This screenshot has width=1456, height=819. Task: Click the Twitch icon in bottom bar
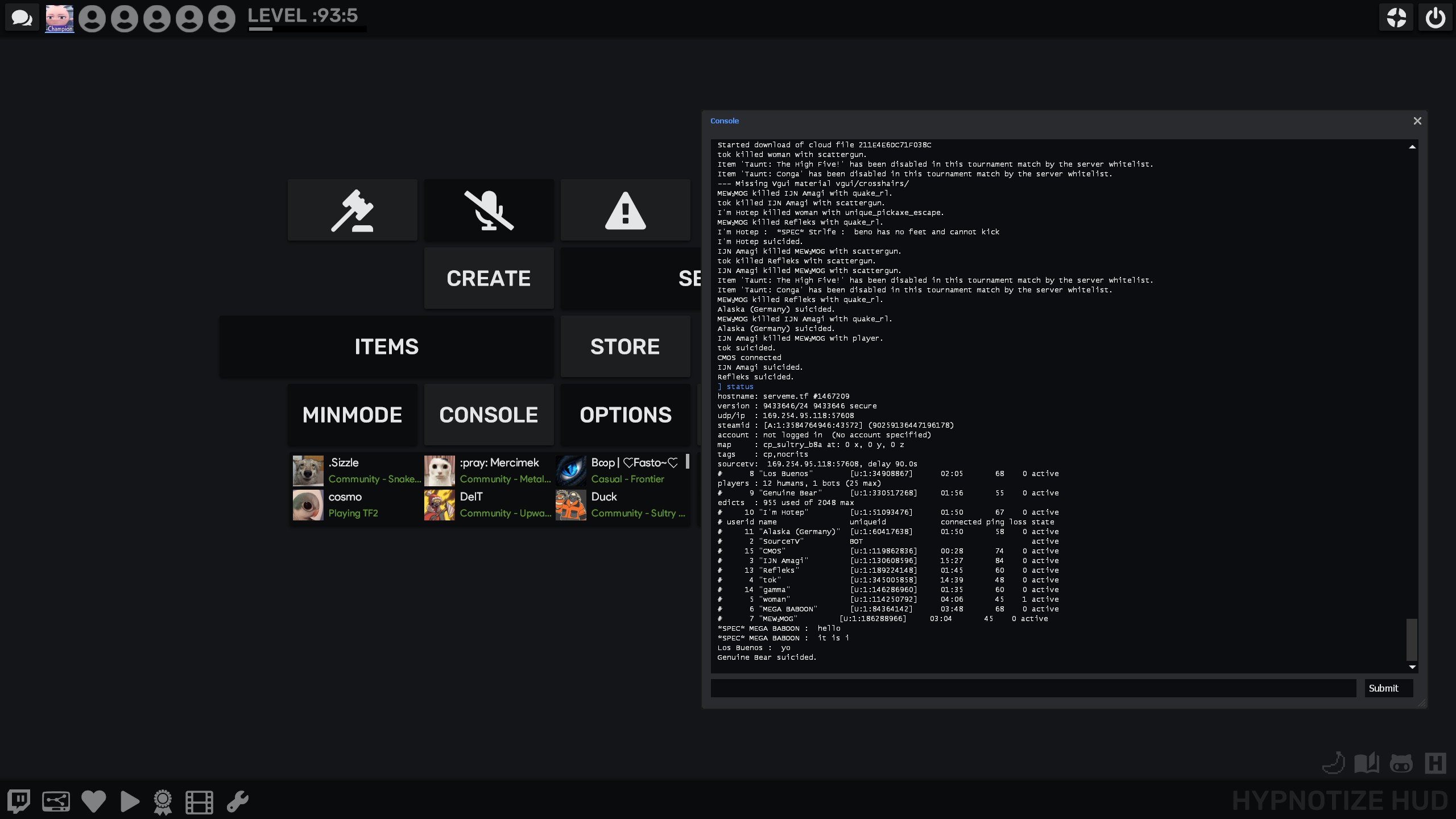click(18, 801)
